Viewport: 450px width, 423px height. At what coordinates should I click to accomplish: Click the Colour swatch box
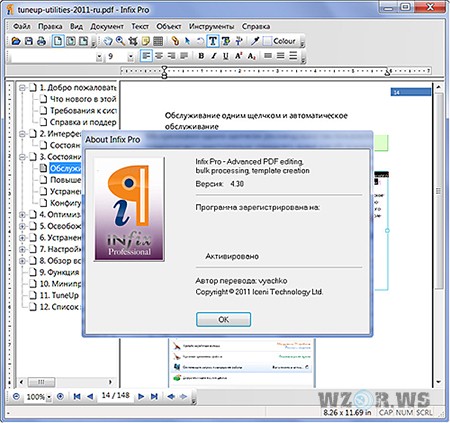[x=267, y=41]
